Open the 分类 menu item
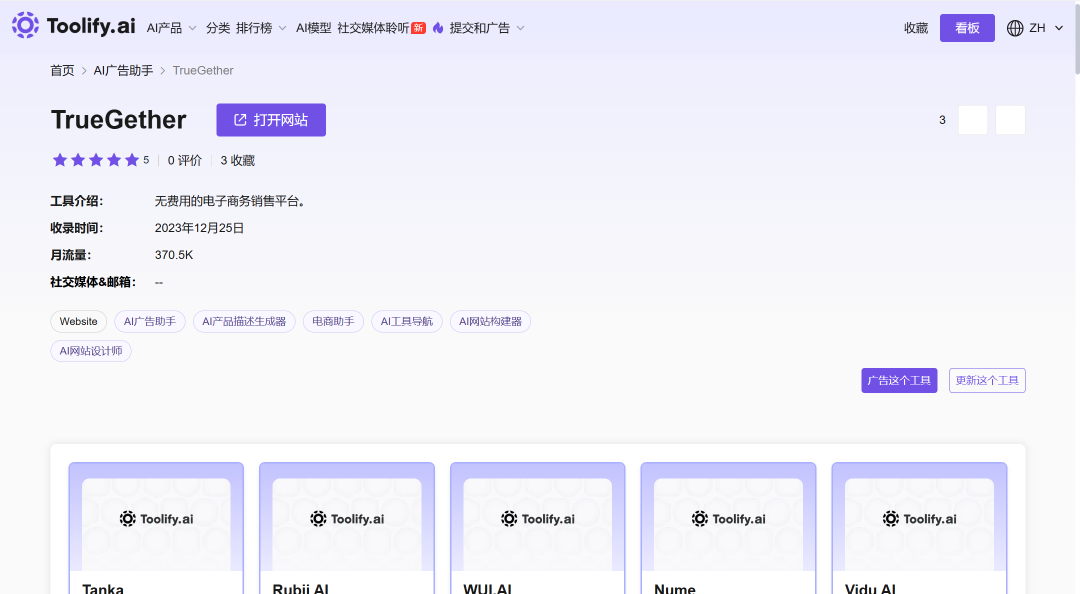Image resolution: width=1080 pixels, height=594 pixels. pyautogui.click(x=218, y=28)
